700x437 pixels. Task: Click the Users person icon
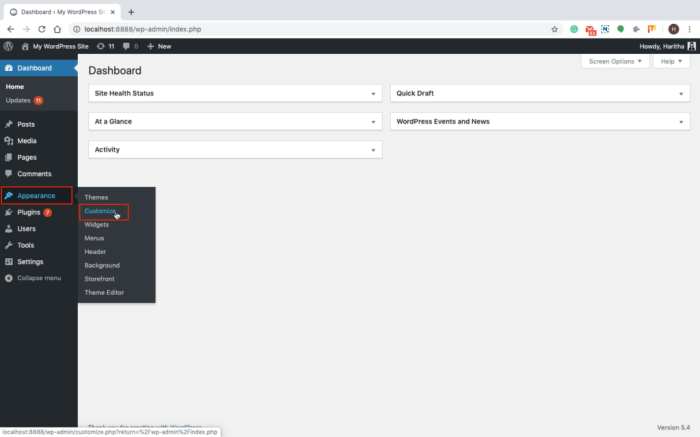(x=8, y=229)
